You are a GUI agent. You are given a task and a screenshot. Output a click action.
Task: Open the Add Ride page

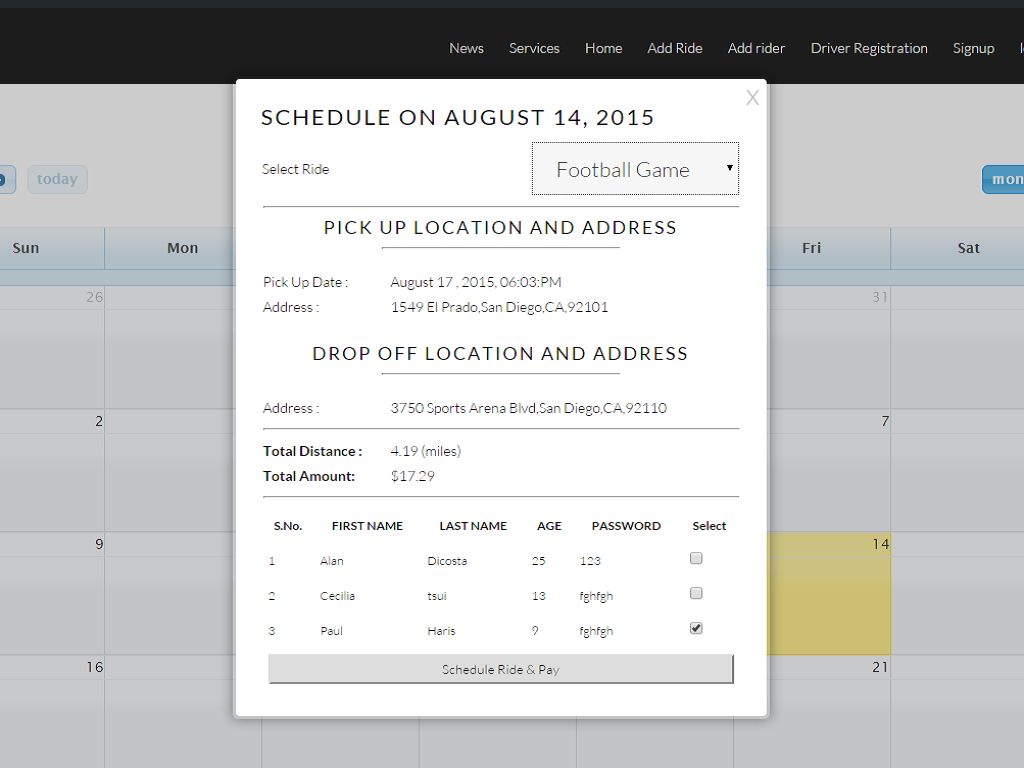pyautogui.click(x=674, y=48)
